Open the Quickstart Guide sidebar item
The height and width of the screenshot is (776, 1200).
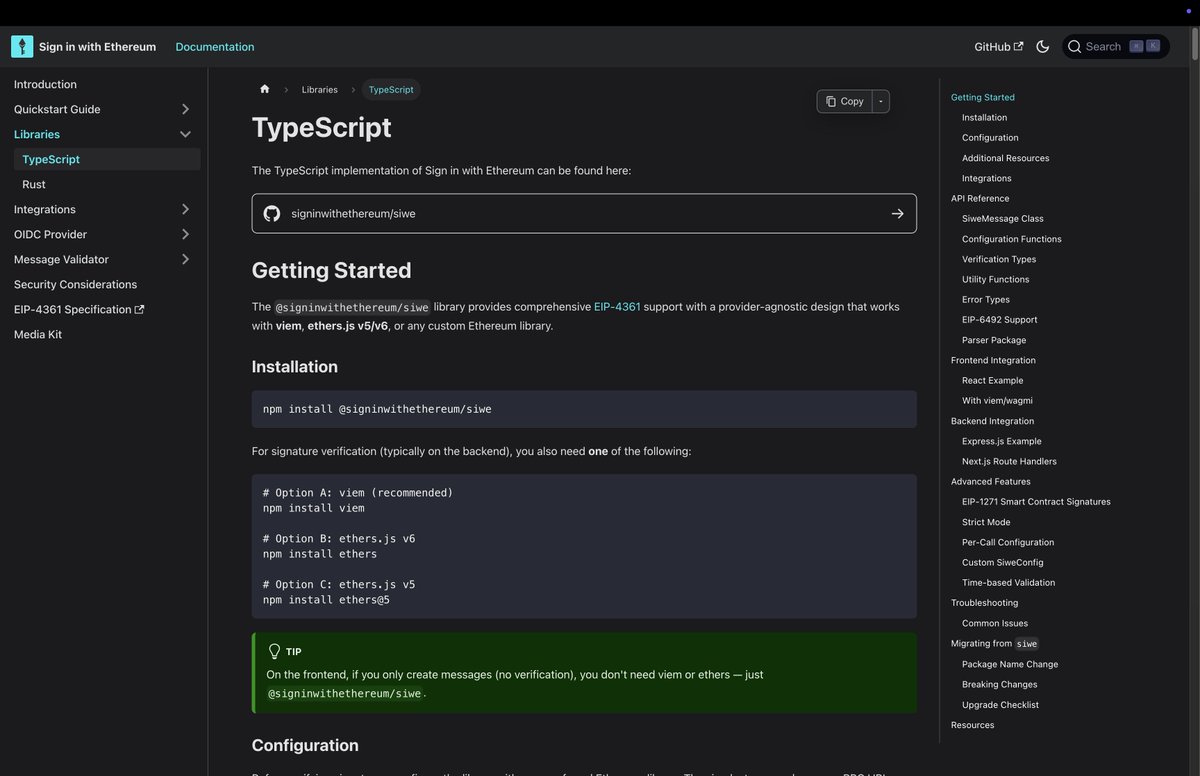(x=57, y=109)
